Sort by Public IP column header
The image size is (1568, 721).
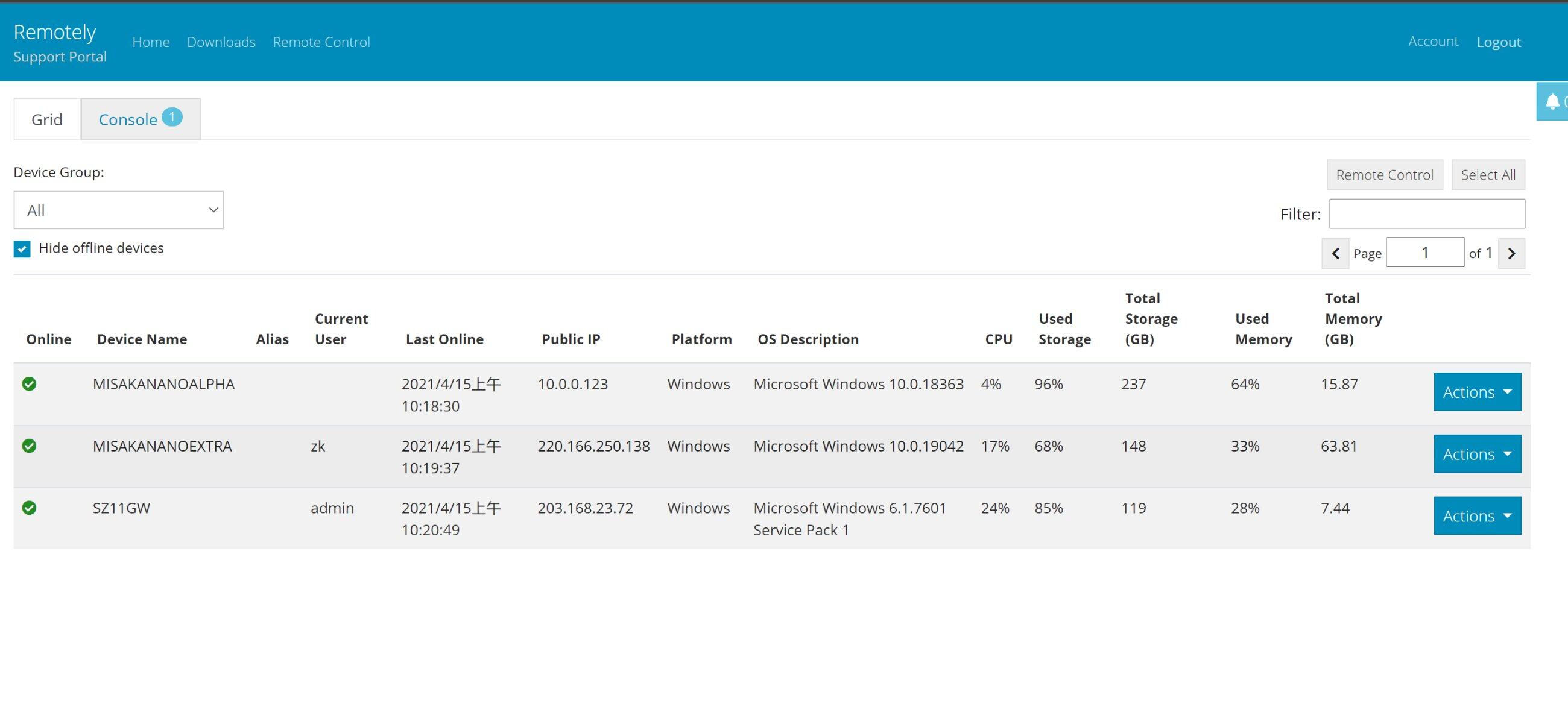pyautogui.click(x=571, y=339)
